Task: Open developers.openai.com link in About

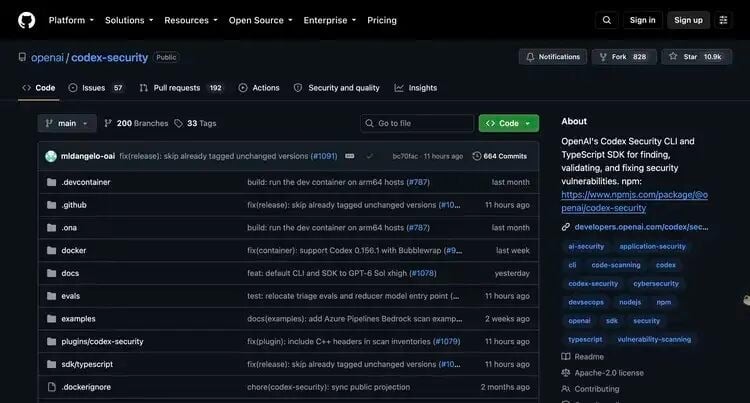Action: click(x=641, y=227)
